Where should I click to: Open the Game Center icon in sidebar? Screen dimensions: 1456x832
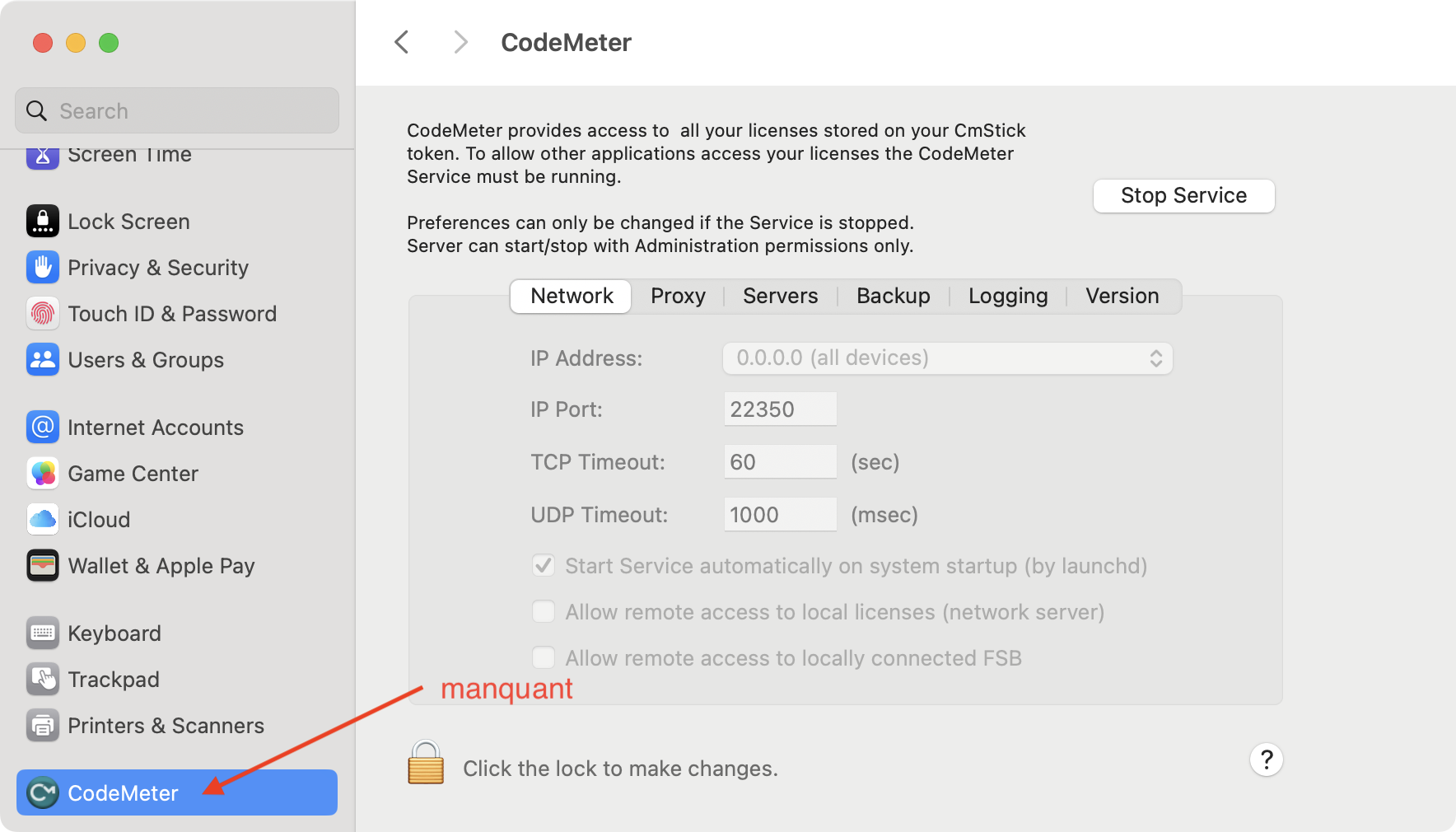coord(43,474)
